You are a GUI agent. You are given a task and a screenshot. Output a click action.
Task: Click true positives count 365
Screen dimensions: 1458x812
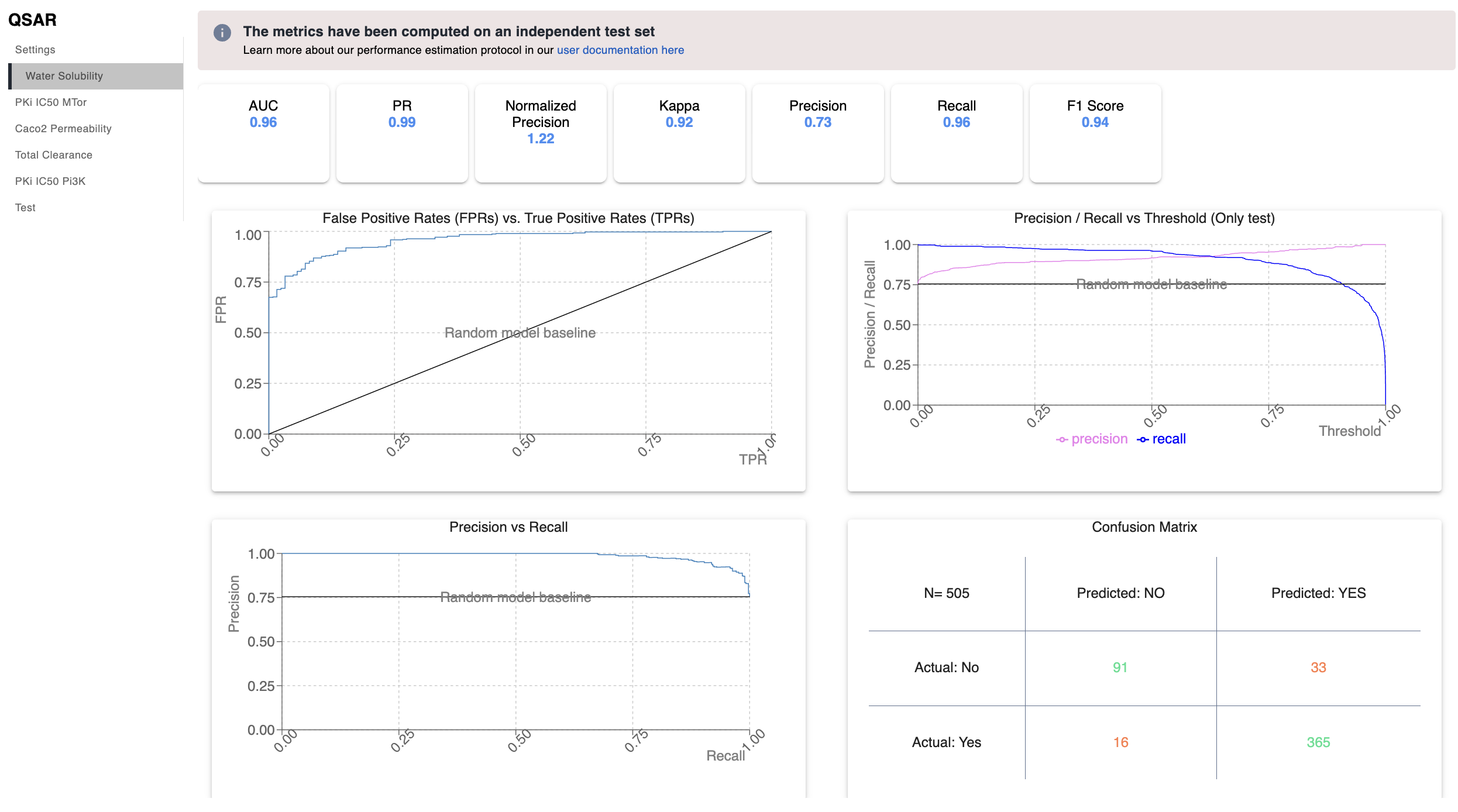(x=1318, y=742)
